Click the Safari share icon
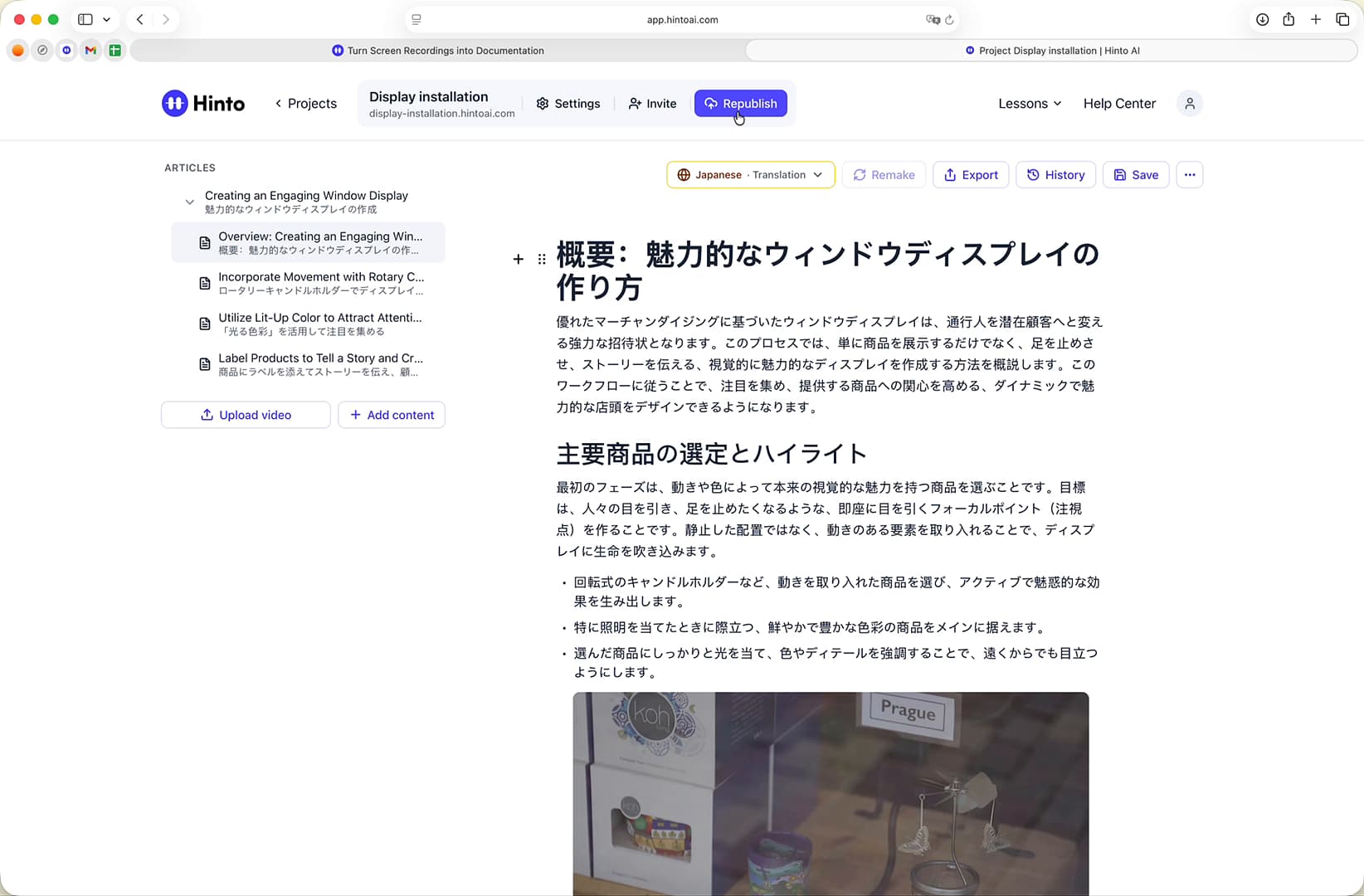Viewport: 1364px width, 896px height. coord(1288,19)
